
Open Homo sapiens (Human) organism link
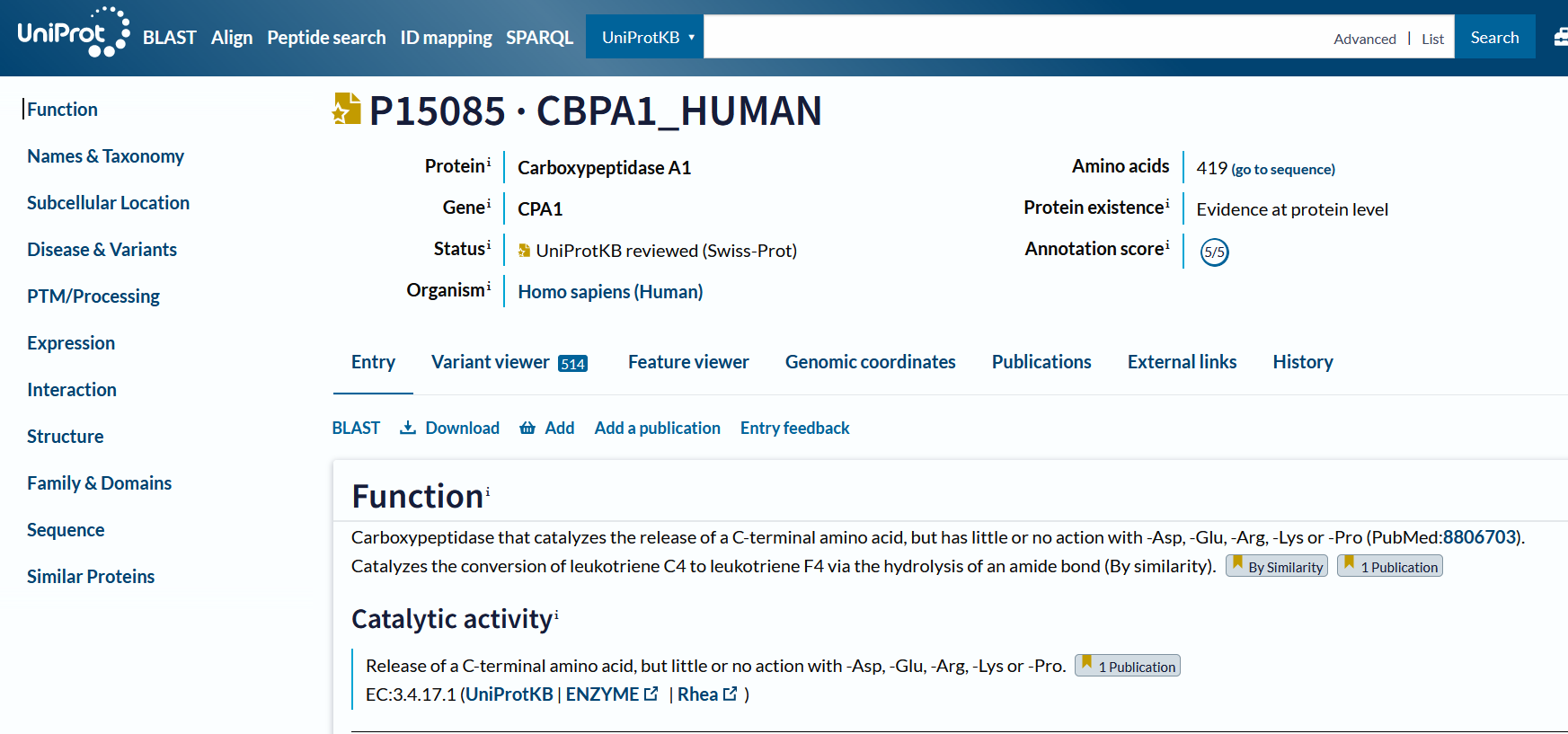click(x=610, y=292)
